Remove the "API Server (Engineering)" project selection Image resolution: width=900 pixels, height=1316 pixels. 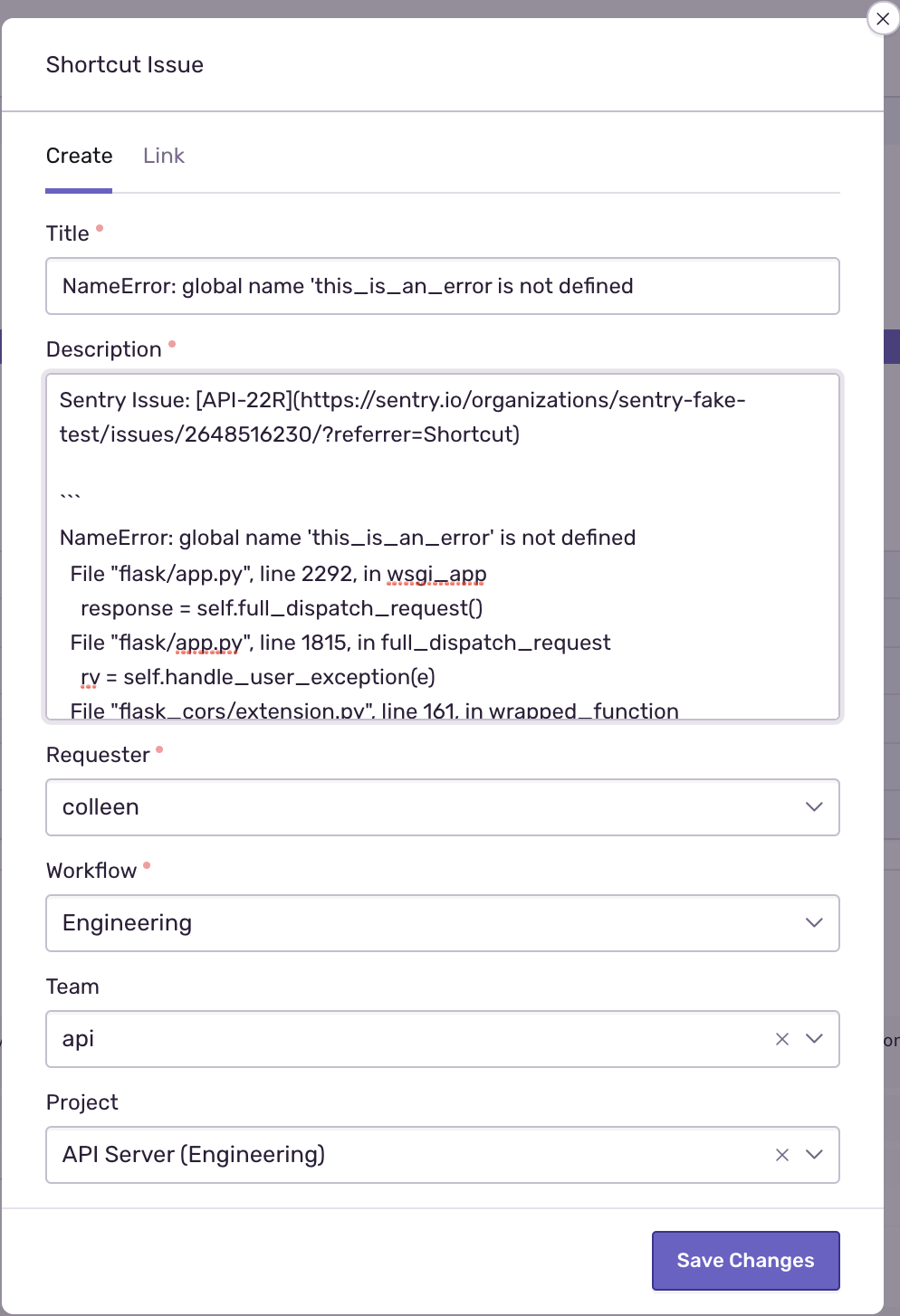[781, 1155]
